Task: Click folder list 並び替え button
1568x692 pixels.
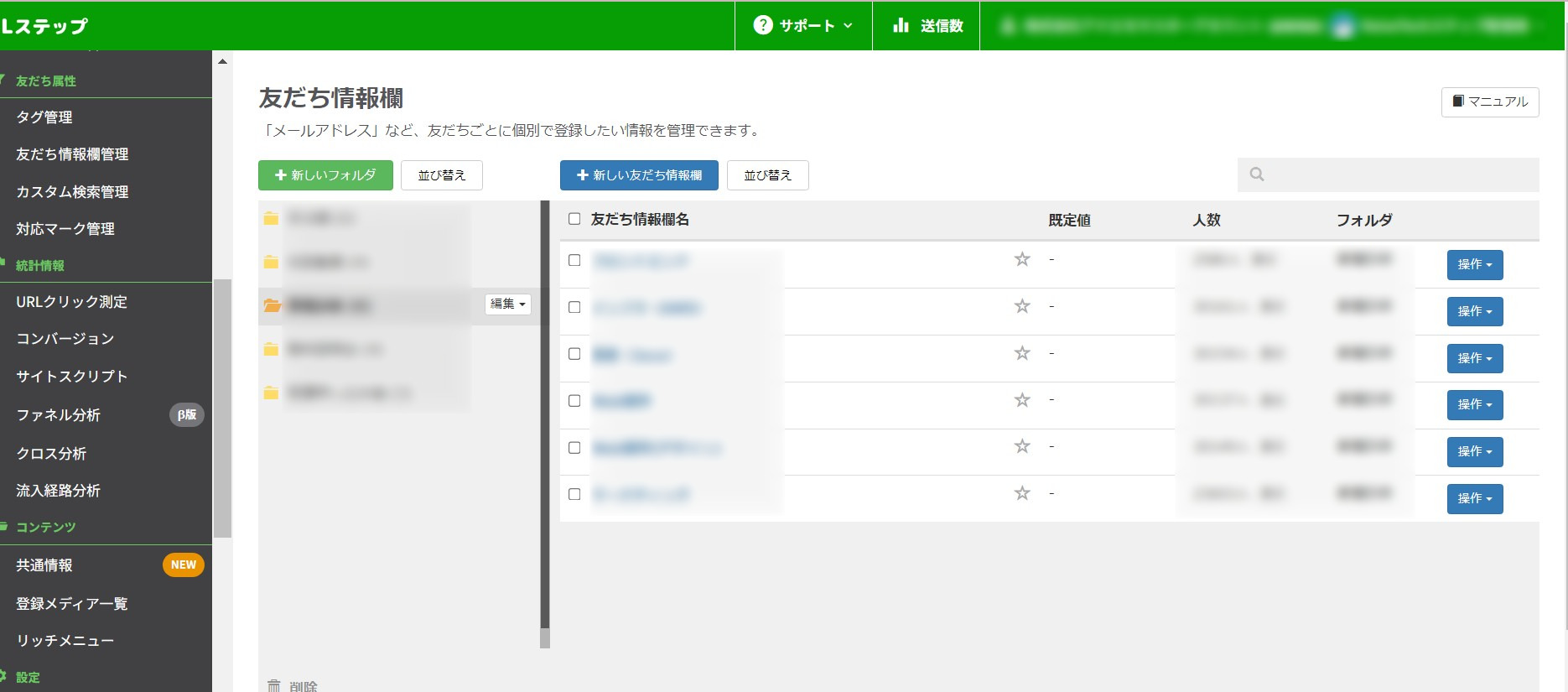Action: click(x=442, y=175)
